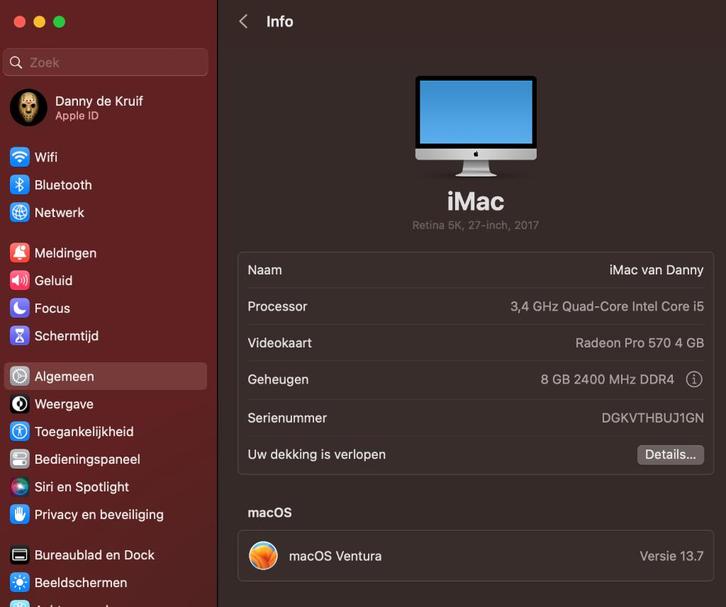Click serial number 'DGKVTHBUJ1GN'
The image size is (726, 607).
[x=652, y=418]
